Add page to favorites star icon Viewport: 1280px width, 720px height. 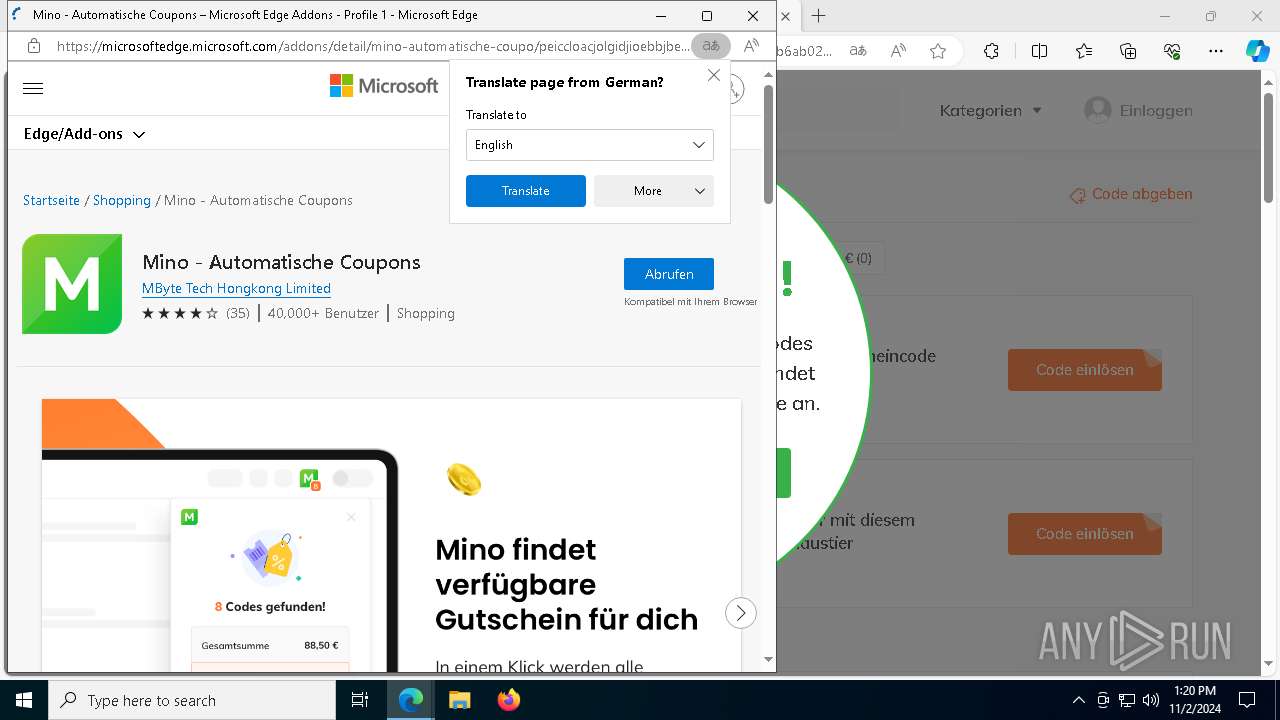(x=938, y=51)
